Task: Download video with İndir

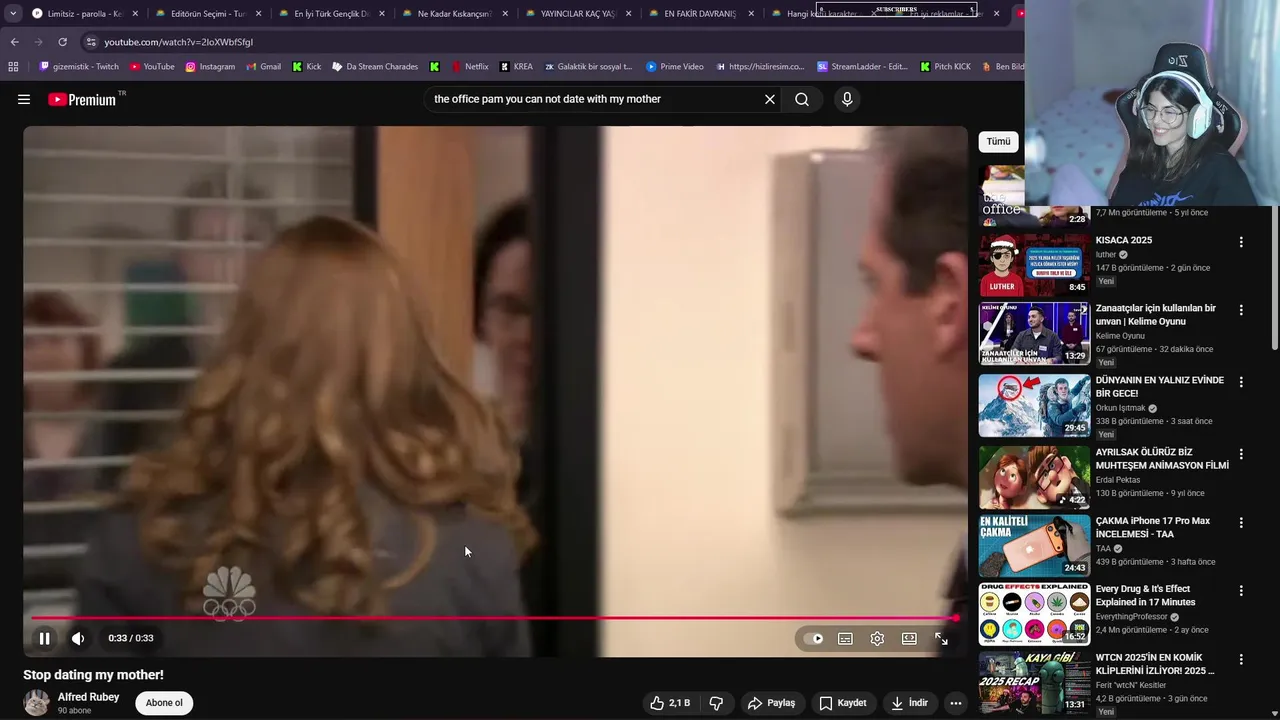Action: (909, 703)
